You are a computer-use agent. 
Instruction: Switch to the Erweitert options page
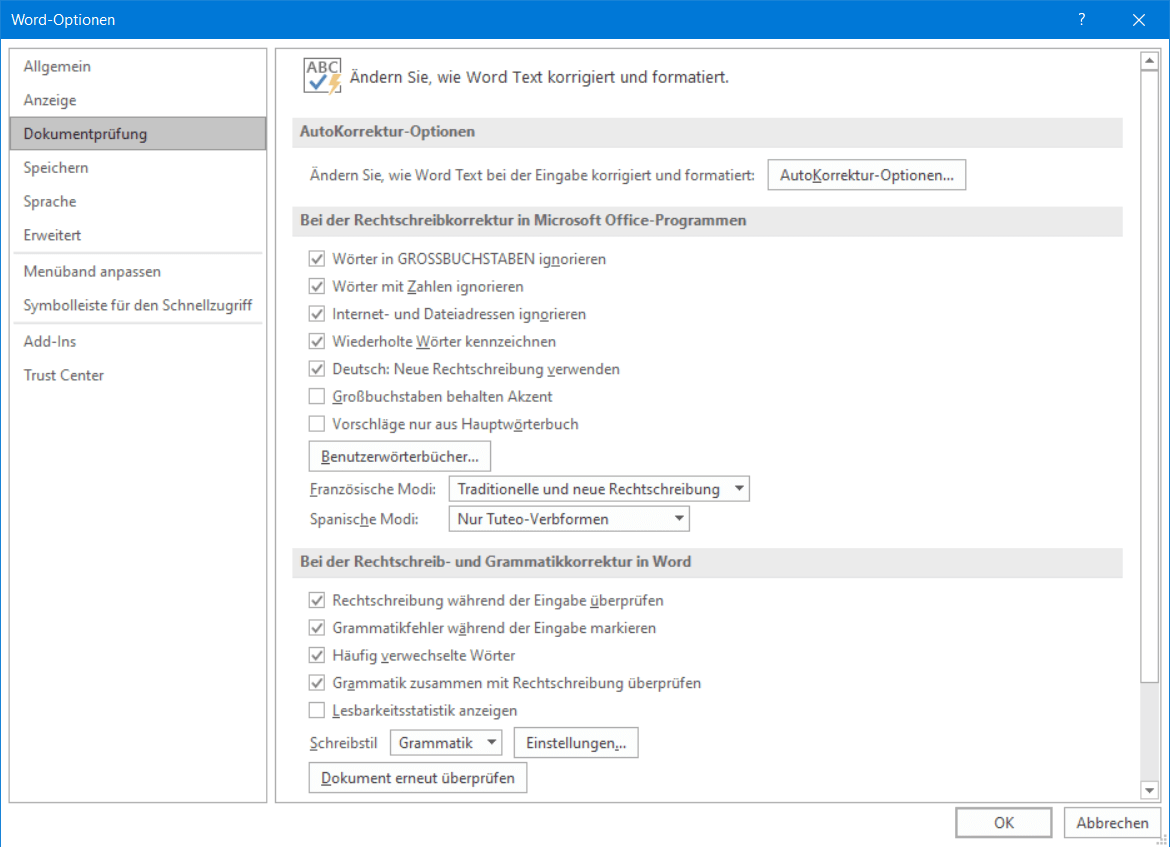(x=52, y=235)
